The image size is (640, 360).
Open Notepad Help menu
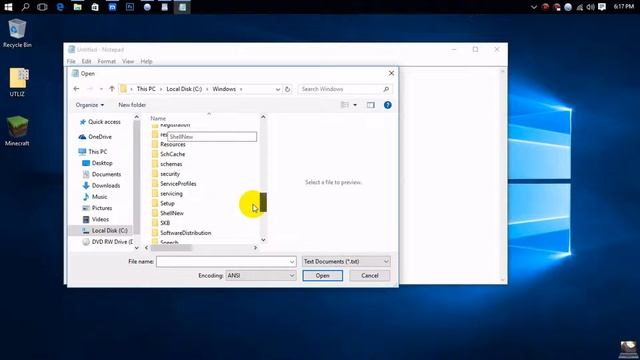(146, 61)
